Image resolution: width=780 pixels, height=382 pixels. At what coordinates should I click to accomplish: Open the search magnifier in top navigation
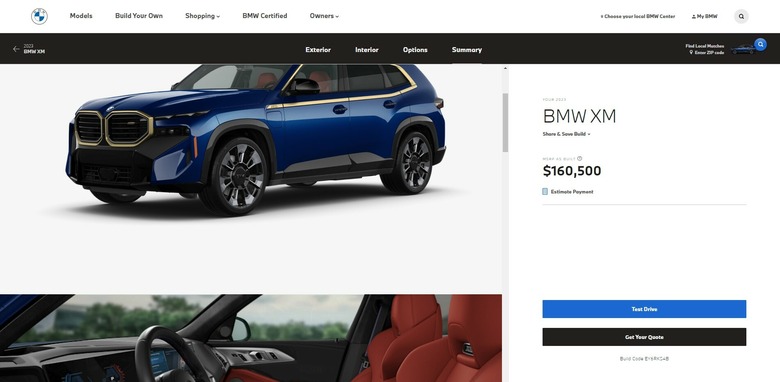[x=741, y=16]
